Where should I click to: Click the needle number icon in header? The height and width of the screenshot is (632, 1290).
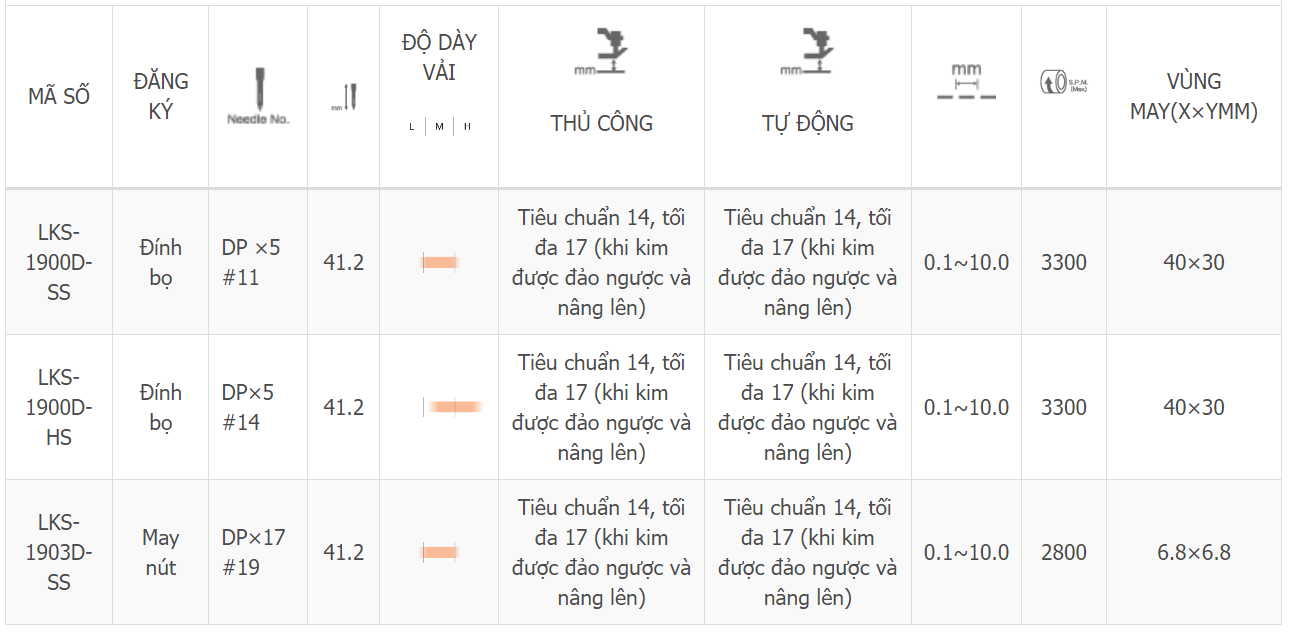tap(258, 96)
